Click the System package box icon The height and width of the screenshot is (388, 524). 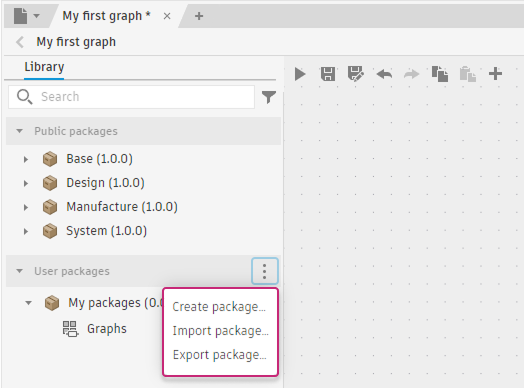coord(50,231)
